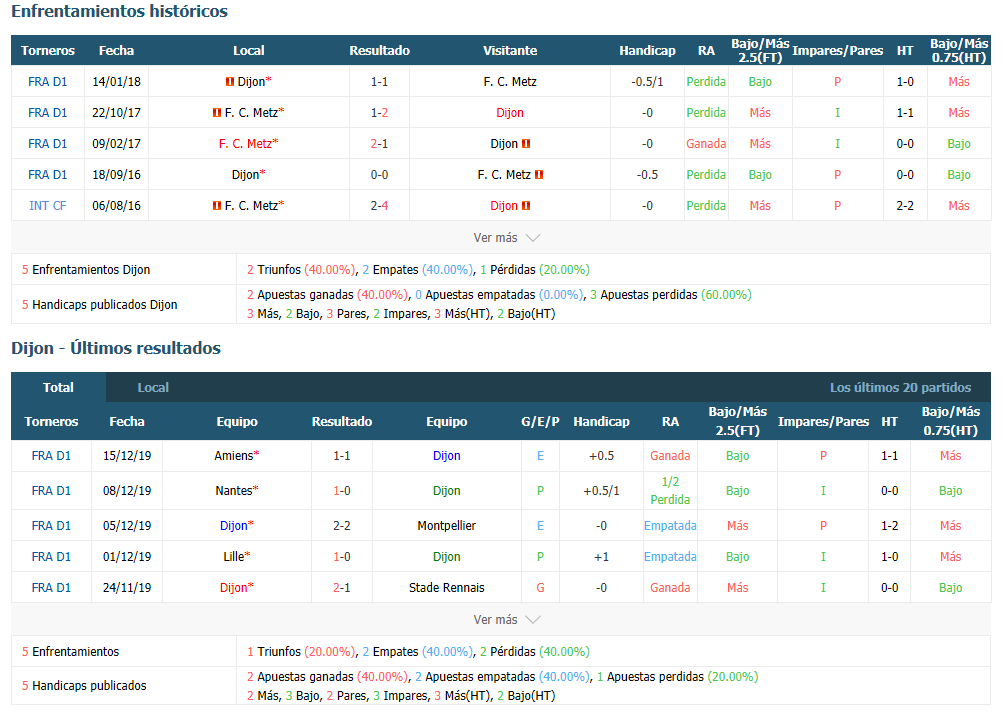Open INT CF link for 06/08/16 match

point(48,205)
